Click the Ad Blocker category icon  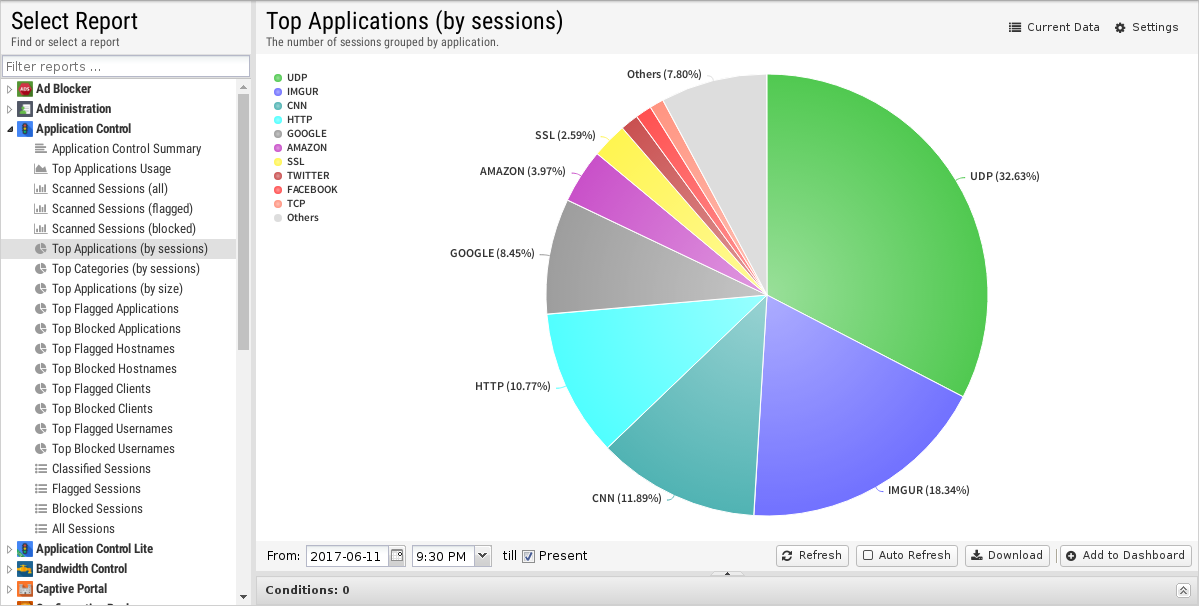click(24, 89)
